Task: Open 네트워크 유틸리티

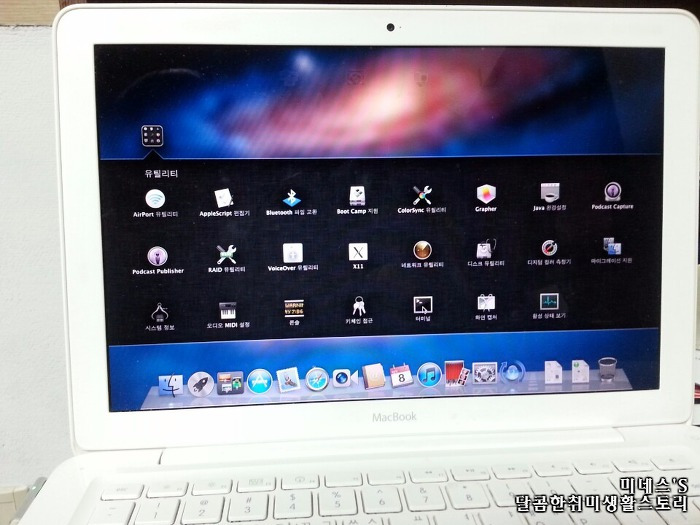Action: (x=422, y=250)
